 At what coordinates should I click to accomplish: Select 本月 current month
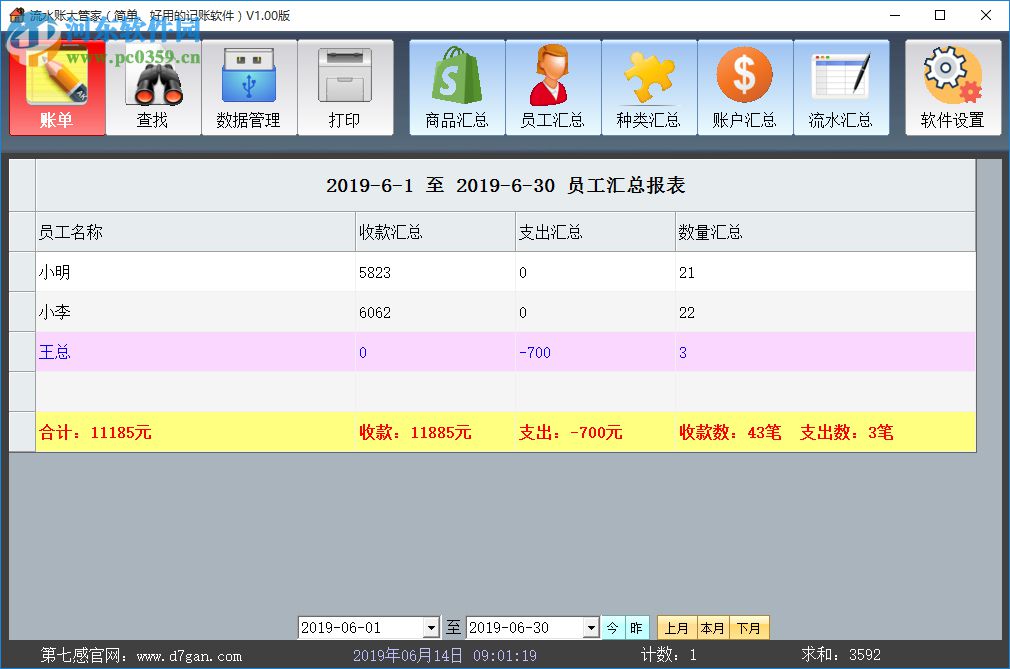(713, 627)
